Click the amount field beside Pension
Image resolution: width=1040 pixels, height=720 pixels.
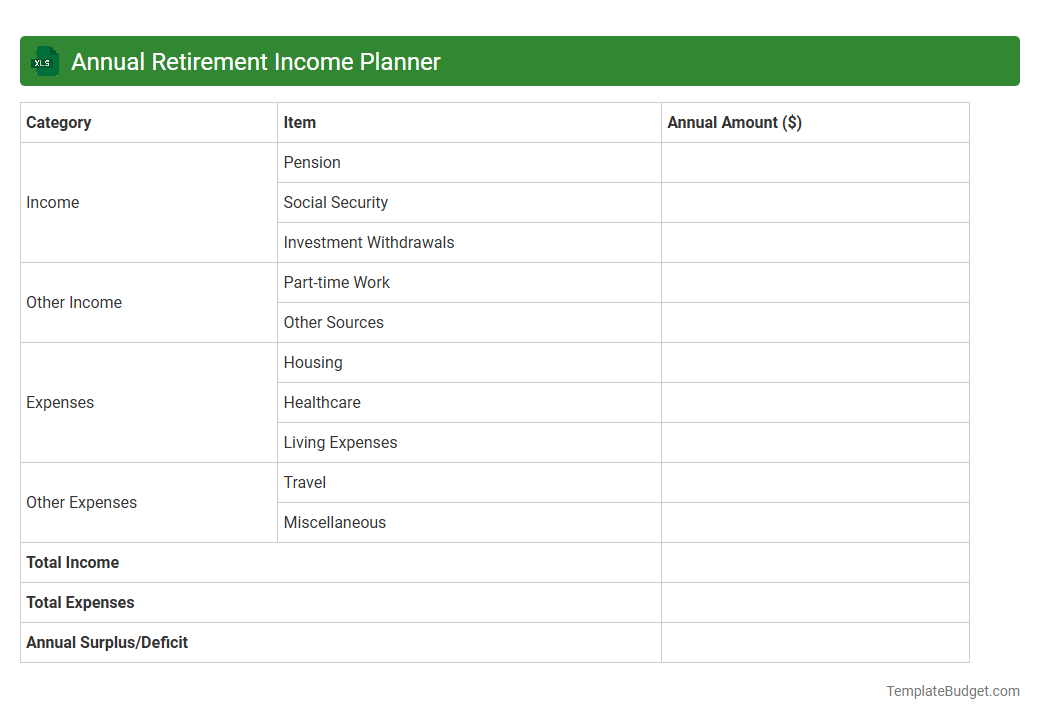click(x=814, y=162)
